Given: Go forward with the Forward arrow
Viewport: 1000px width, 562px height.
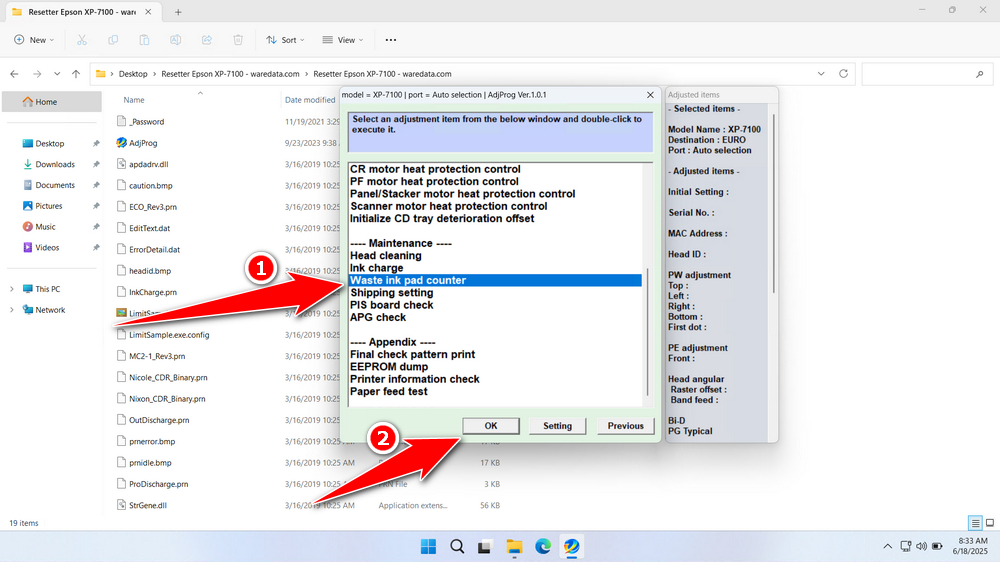Looking at the screenshot, I should [37, 74].
